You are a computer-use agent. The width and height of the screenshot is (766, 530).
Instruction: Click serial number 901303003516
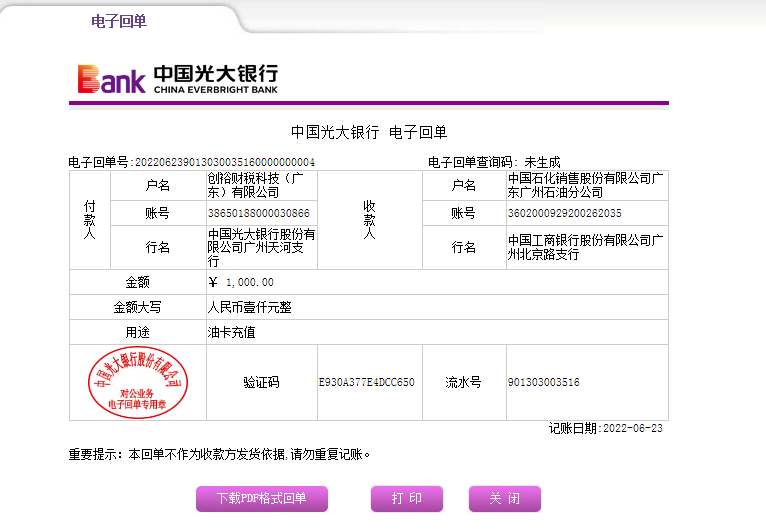point(543,383)
